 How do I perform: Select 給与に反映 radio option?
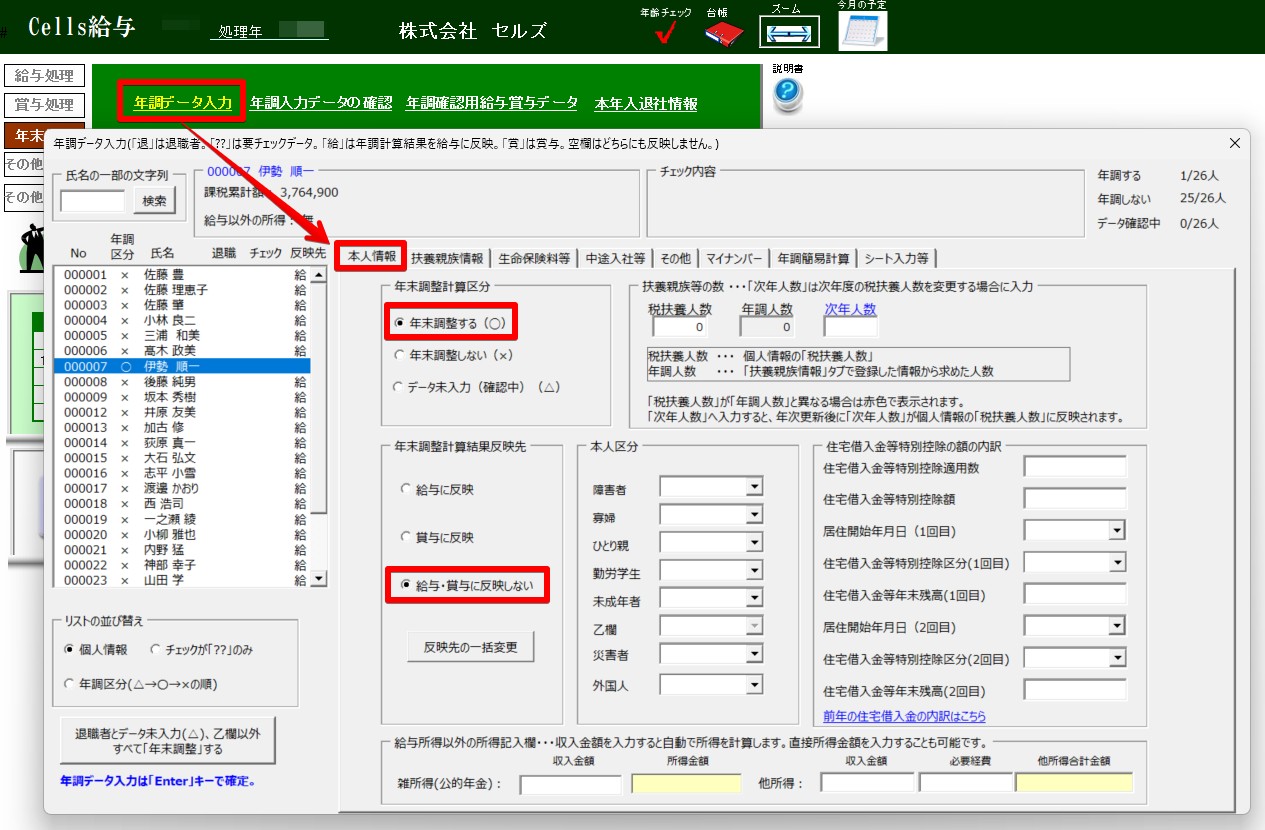(406, 490)
